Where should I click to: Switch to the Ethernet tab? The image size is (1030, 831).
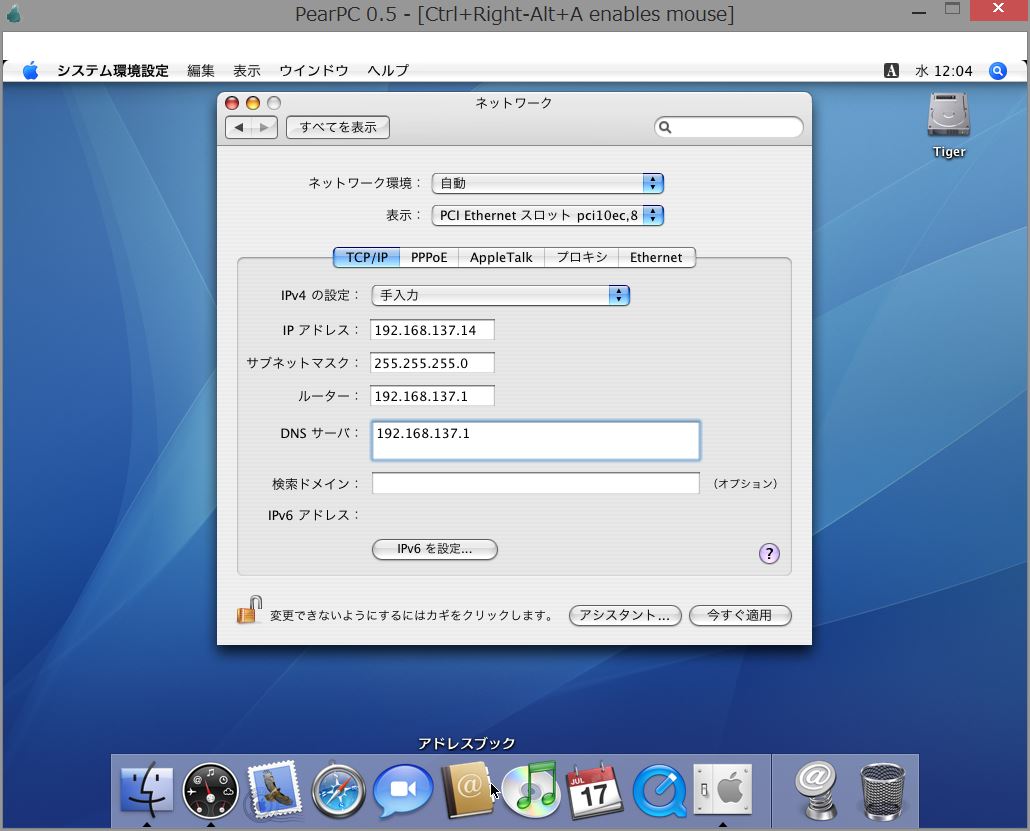(x=656, y=258)
